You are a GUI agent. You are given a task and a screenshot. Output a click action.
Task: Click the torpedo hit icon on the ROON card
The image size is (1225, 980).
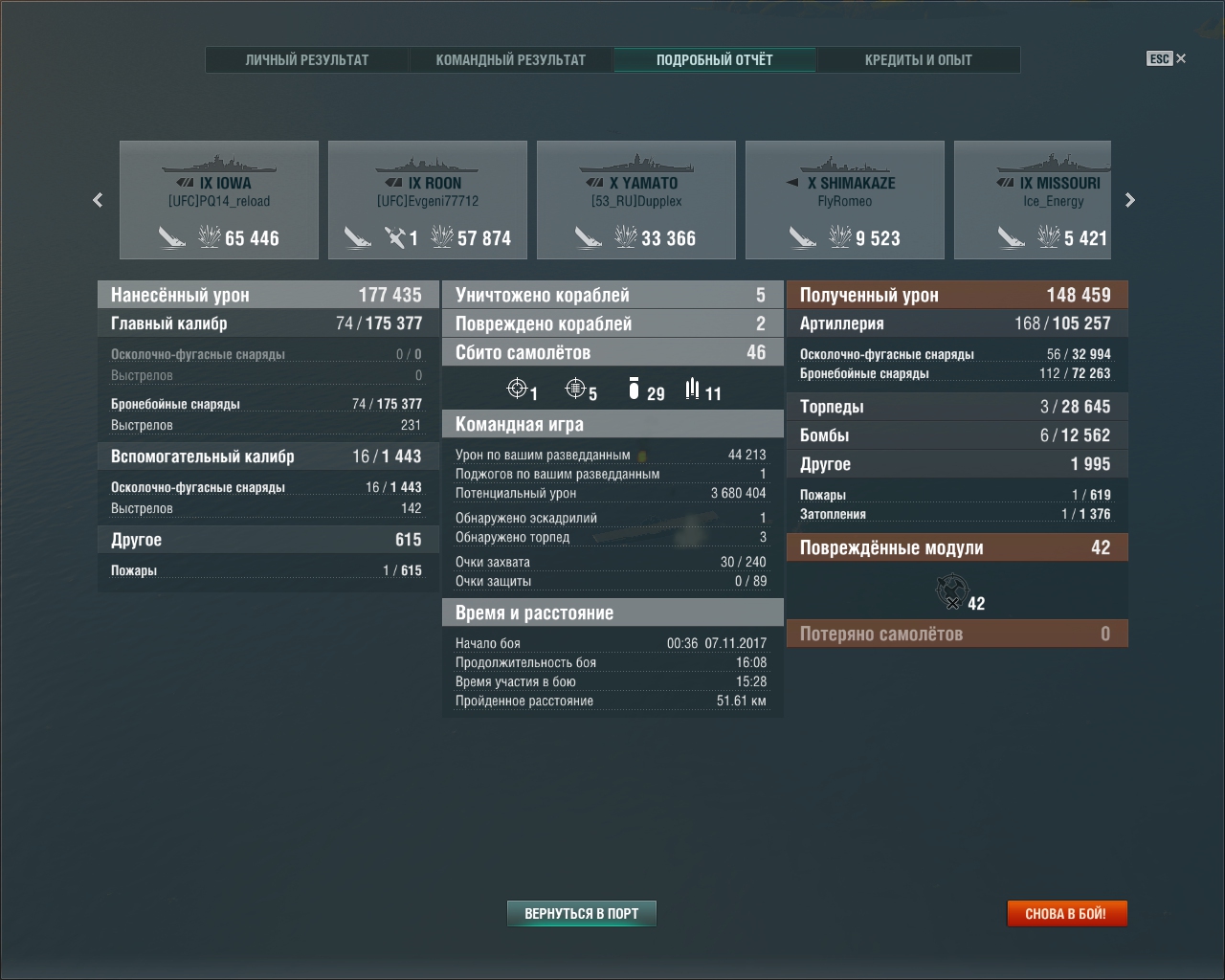395,236
